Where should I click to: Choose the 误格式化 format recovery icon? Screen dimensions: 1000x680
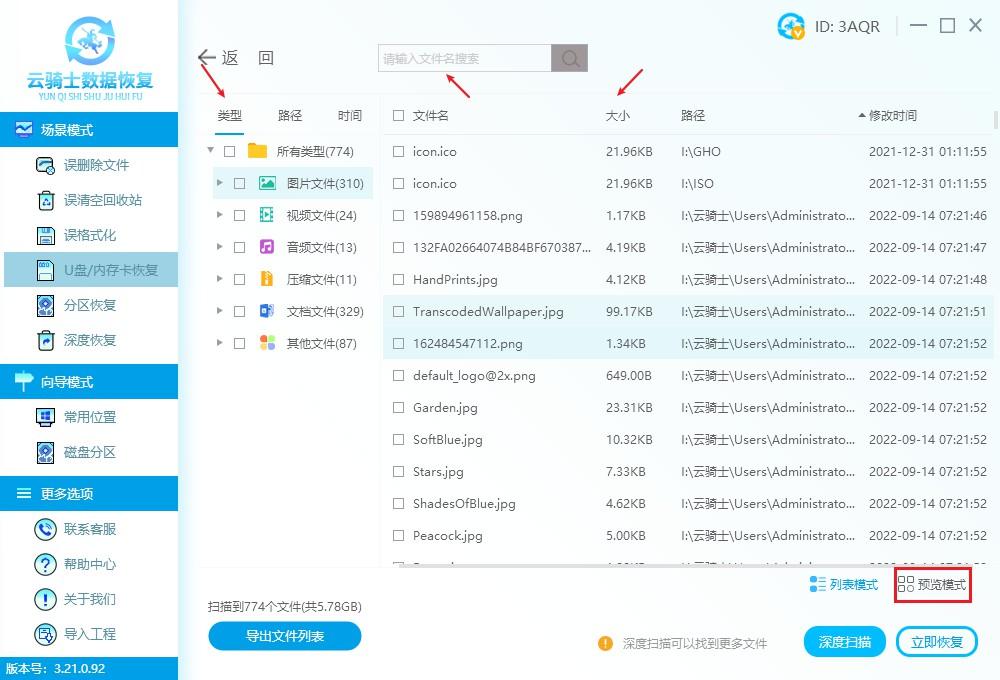[x=45, y=235]
